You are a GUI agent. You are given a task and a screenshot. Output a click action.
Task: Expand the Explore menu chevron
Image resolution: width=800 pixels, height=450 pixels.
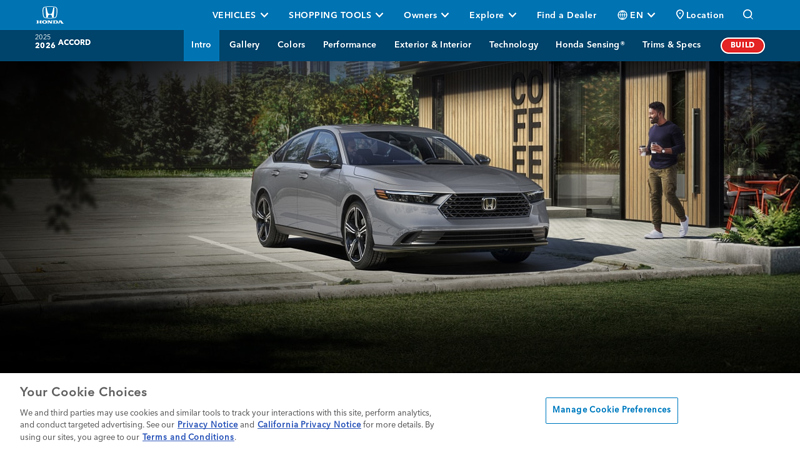click(512, 15)
